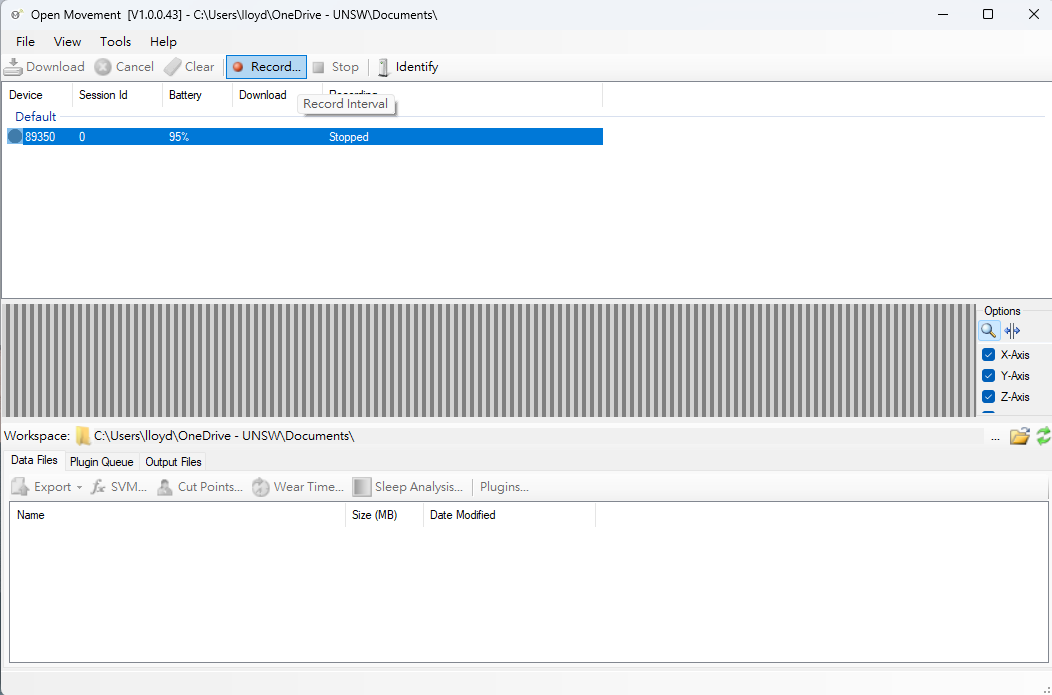The image size is (1052, 695).
Task: Select device 89350 row
Action: (x=305, y=137)
